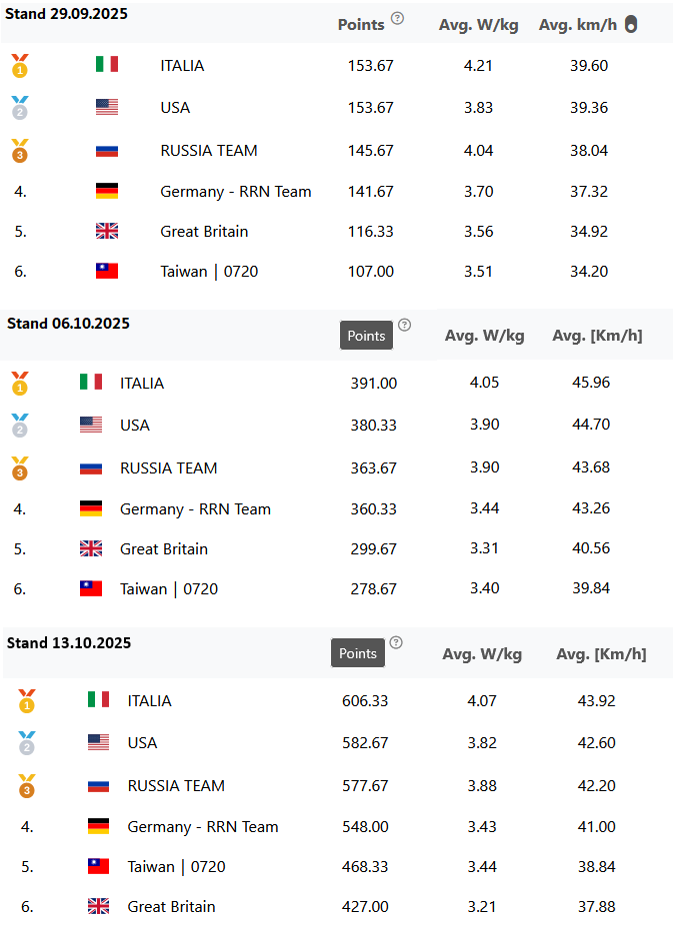Open Taiwan | 0720 in the 06.10.2025 table
Image resolution: width=673 pixels, height=925 pixels.
point(169,589)
